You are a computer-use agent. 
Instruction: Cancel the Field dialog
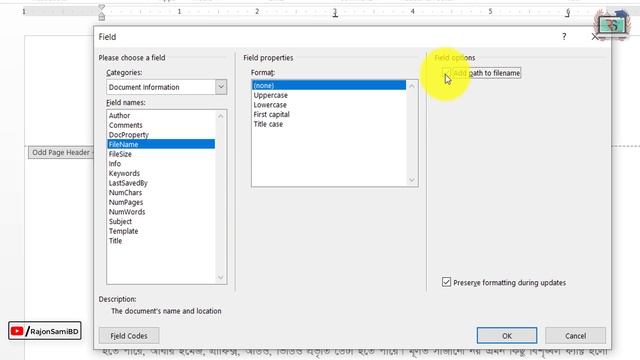click(x=576, y=336)
